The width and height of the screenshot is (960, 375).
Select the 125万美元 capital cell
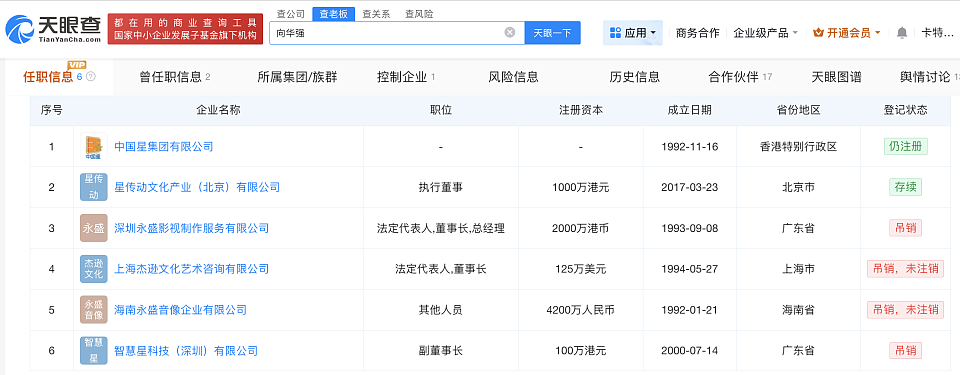580,269
